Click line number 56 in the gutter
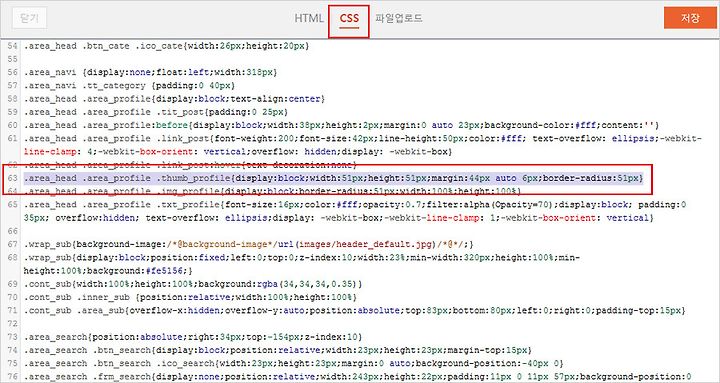This screenshot has height=383, width=720. click(12, 72)
